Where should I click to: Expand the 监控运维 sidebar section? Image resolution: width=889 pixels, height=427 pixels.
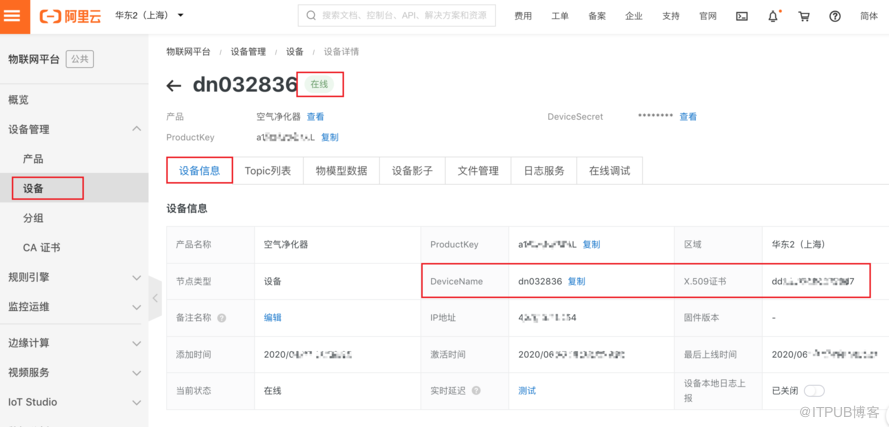click(x=136, y=307)
